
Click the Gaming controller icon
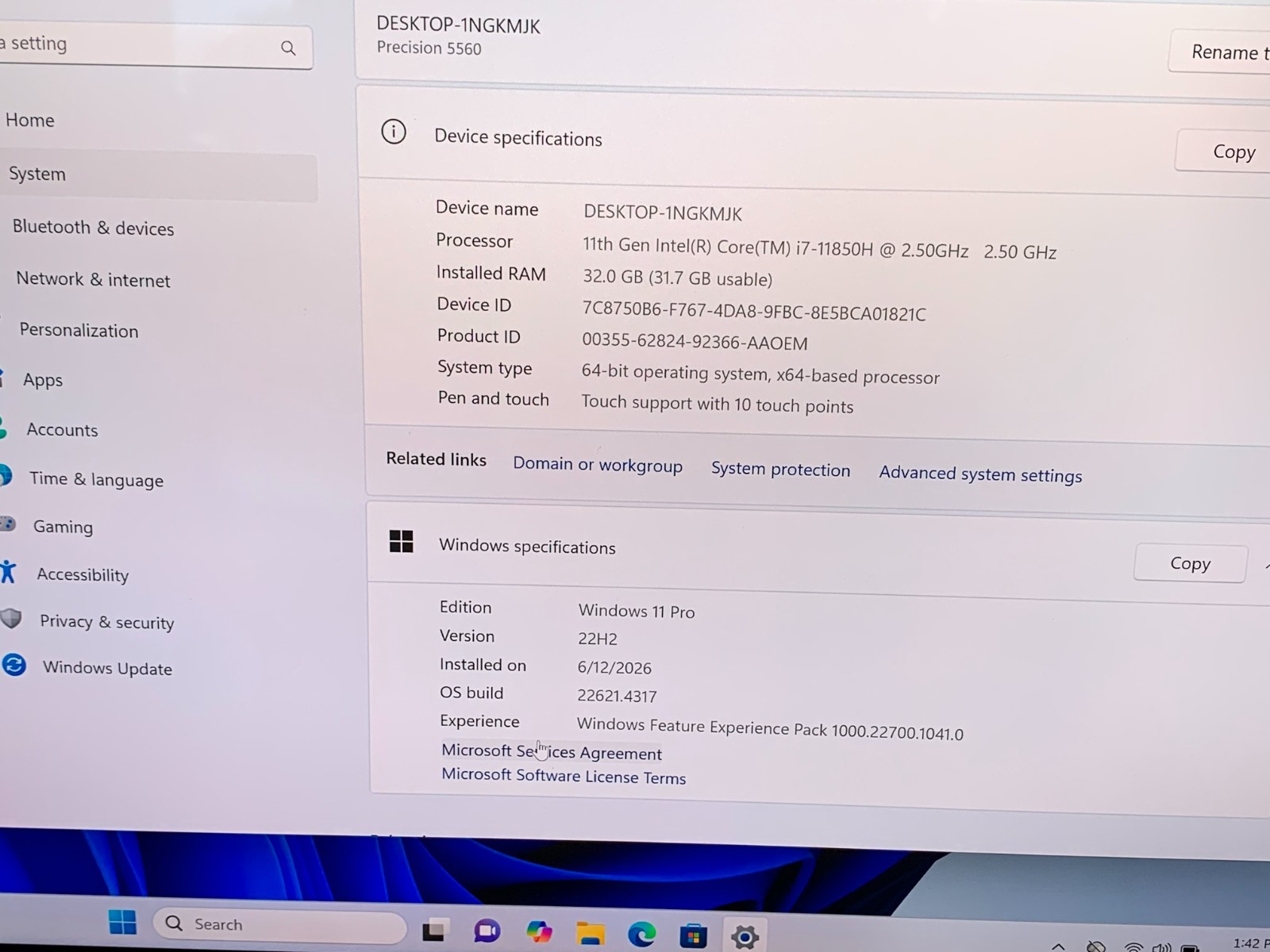[x=7, y=524]
